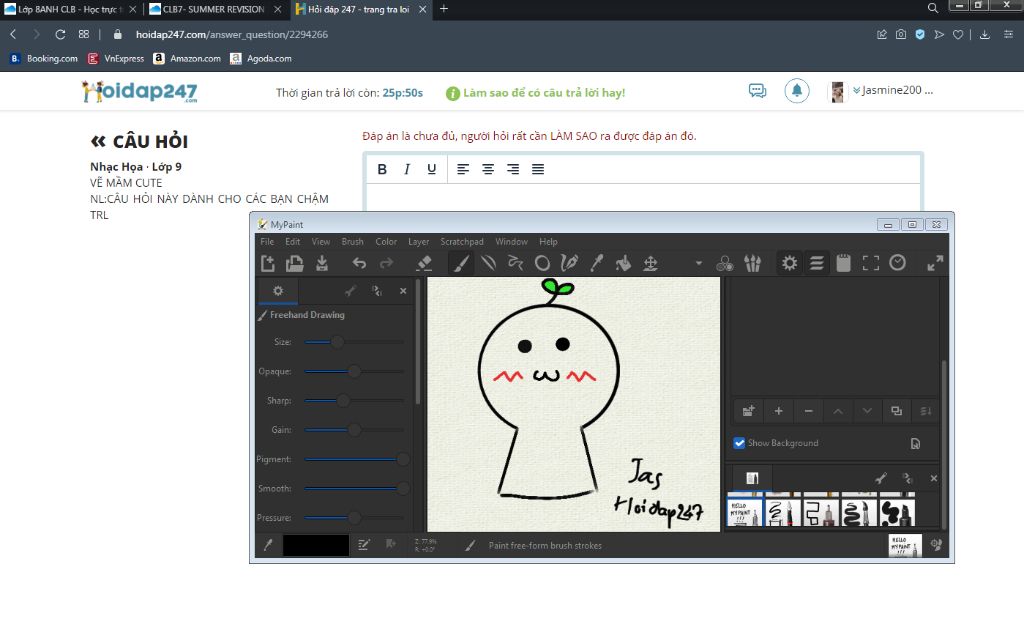Open the Brush menu in MyPaint
The height and width of the screenshot is (627, 1024).
(353, 242)
